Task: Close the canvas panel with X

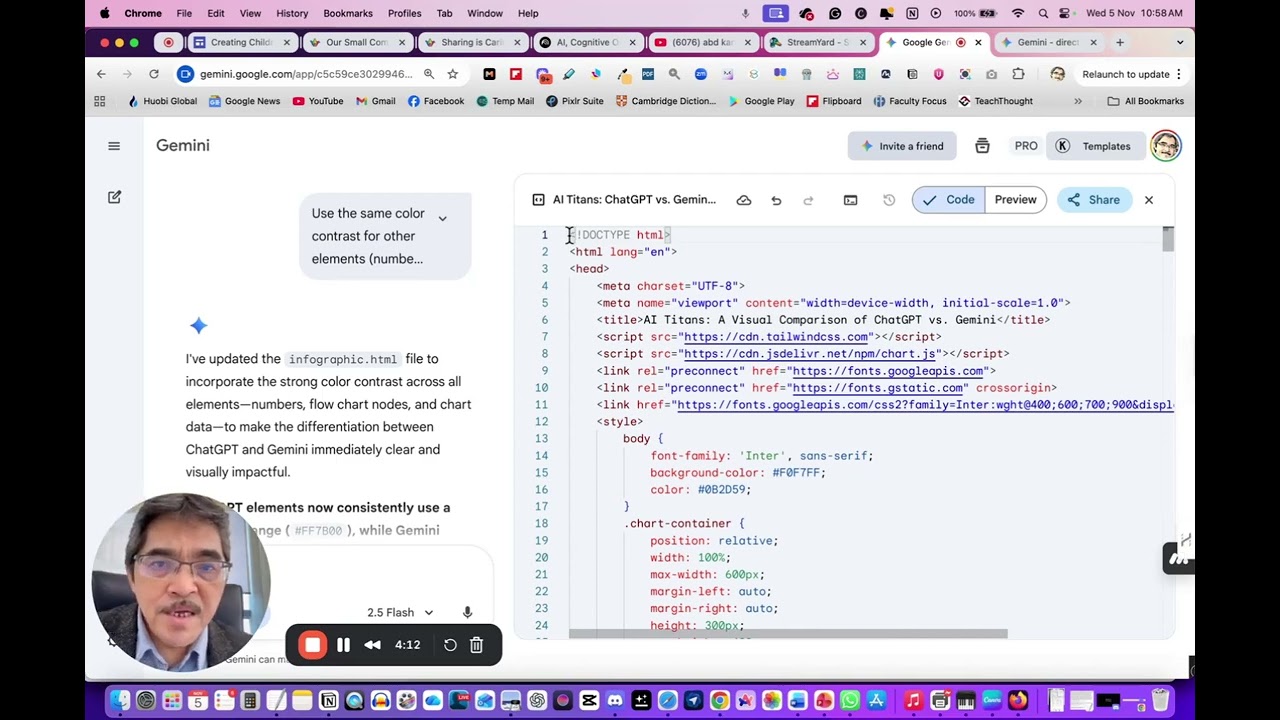Action: tap(1149, 200)
